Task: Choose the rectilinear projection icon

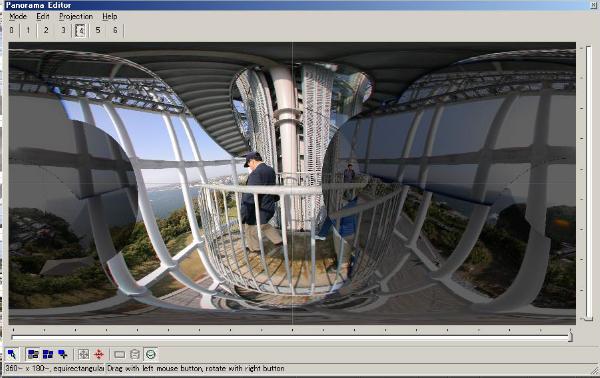Action: (x=119, y=354)
